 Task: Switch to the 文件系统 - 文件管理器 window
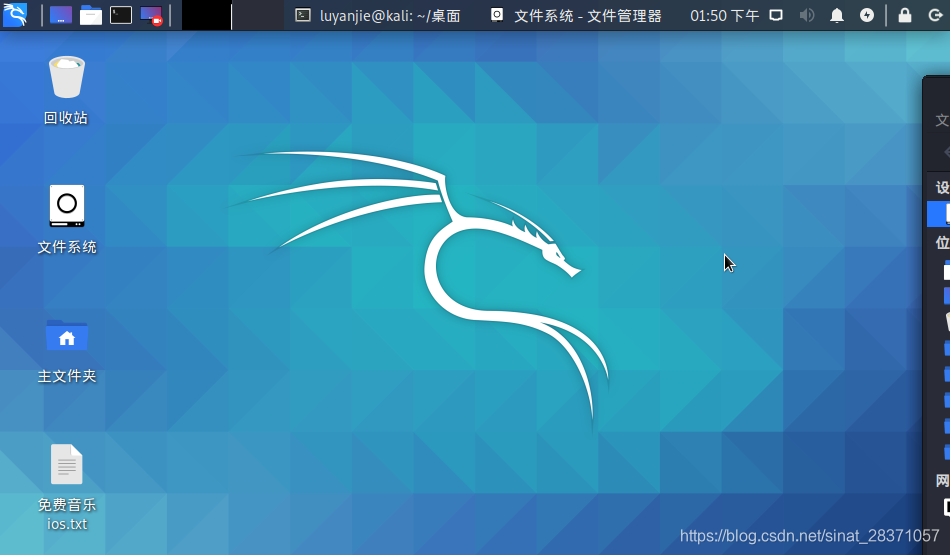[x=576, y=15]
